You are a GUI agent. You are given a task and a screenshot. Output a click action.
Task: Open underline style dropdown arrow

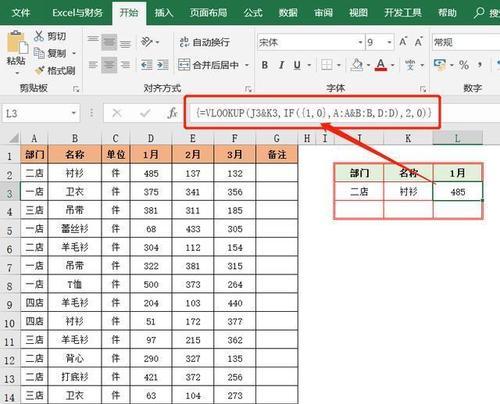(309, 65)
